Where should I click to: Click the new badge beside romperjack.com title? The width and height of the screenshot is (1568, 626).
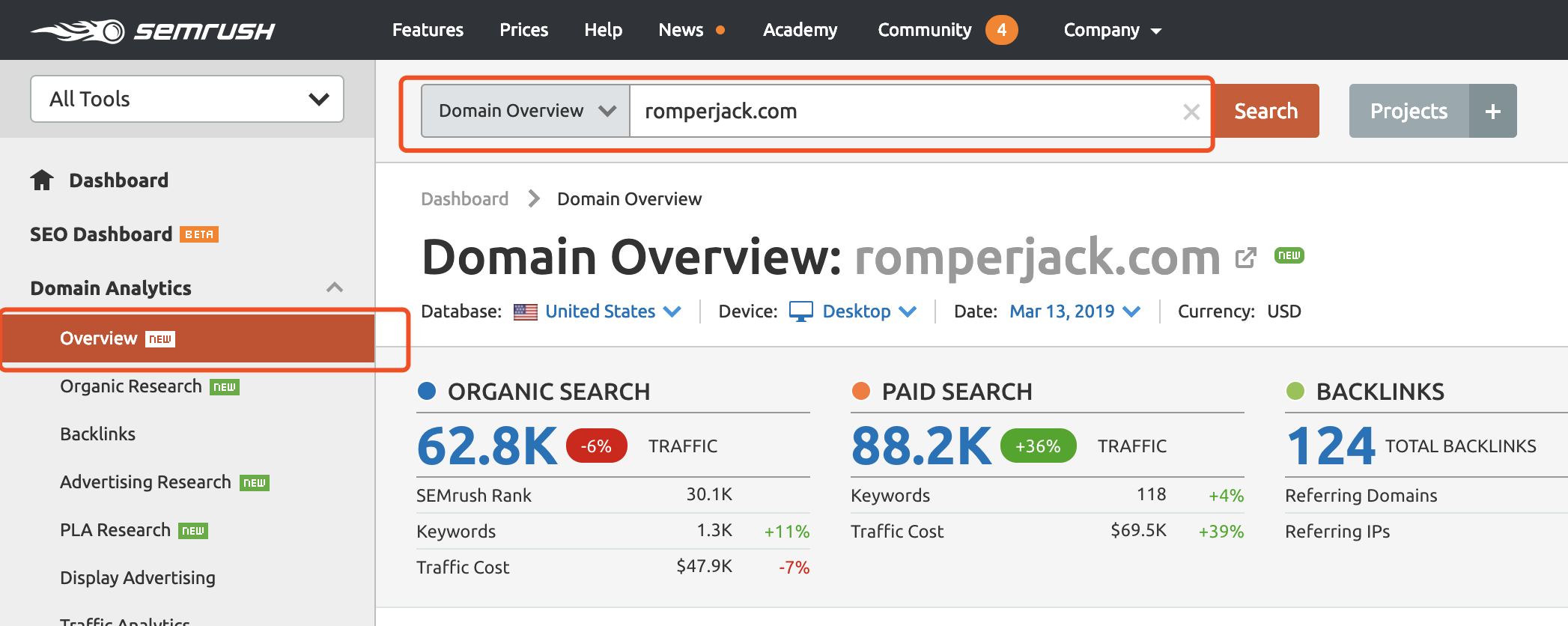1289,255
